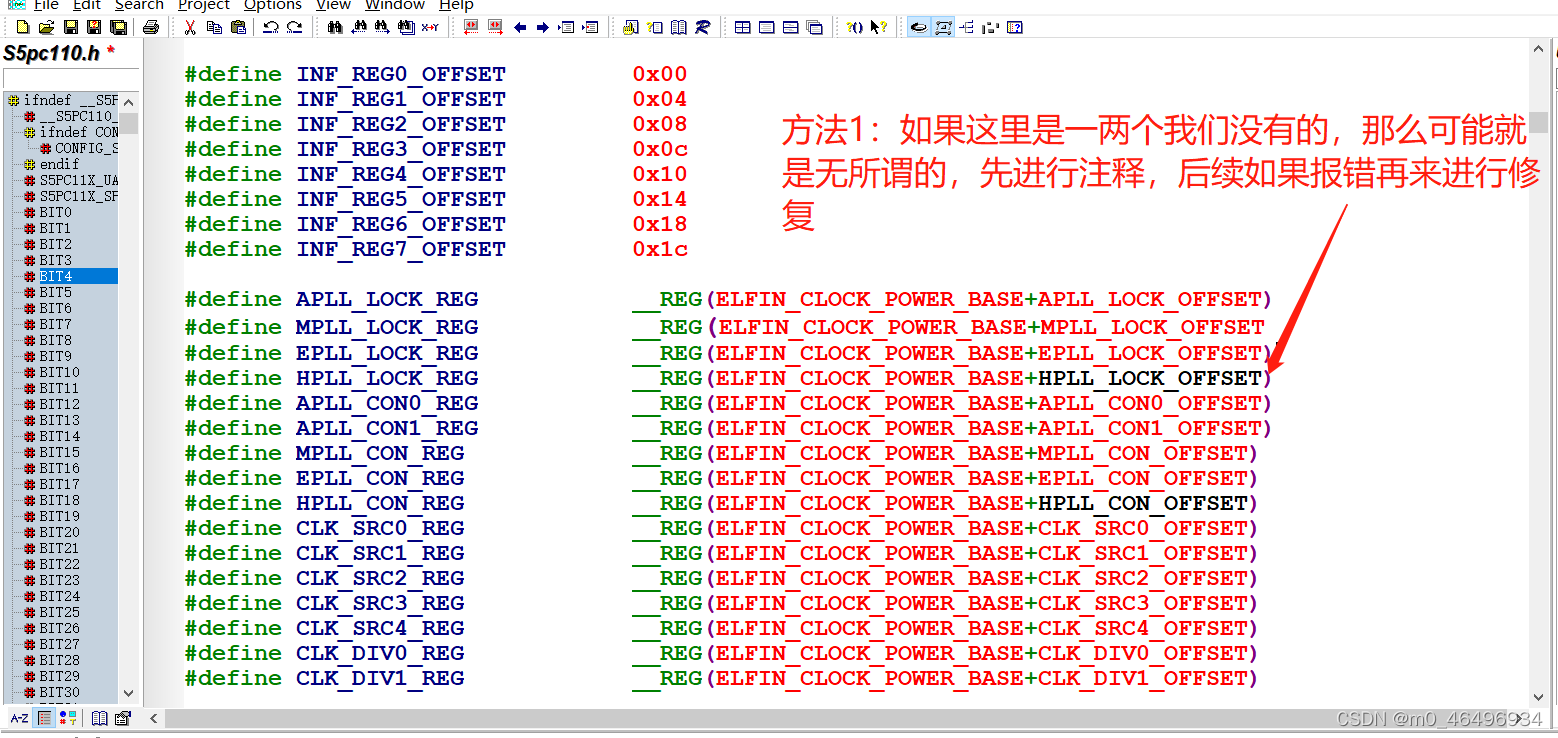Tile windows with the grid layout icon
1558x738 pixels.
(742, 27)
